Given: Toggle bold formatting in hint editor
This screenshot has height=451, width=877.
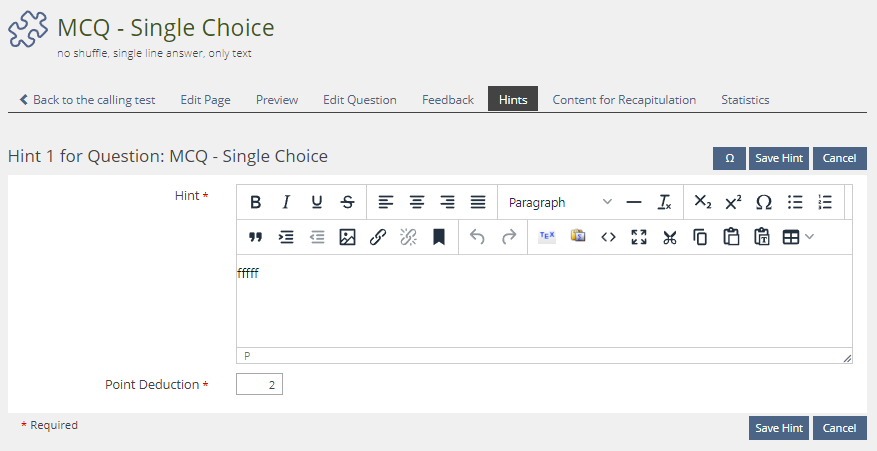Looking at the screenshot, I should coord(256,202).
